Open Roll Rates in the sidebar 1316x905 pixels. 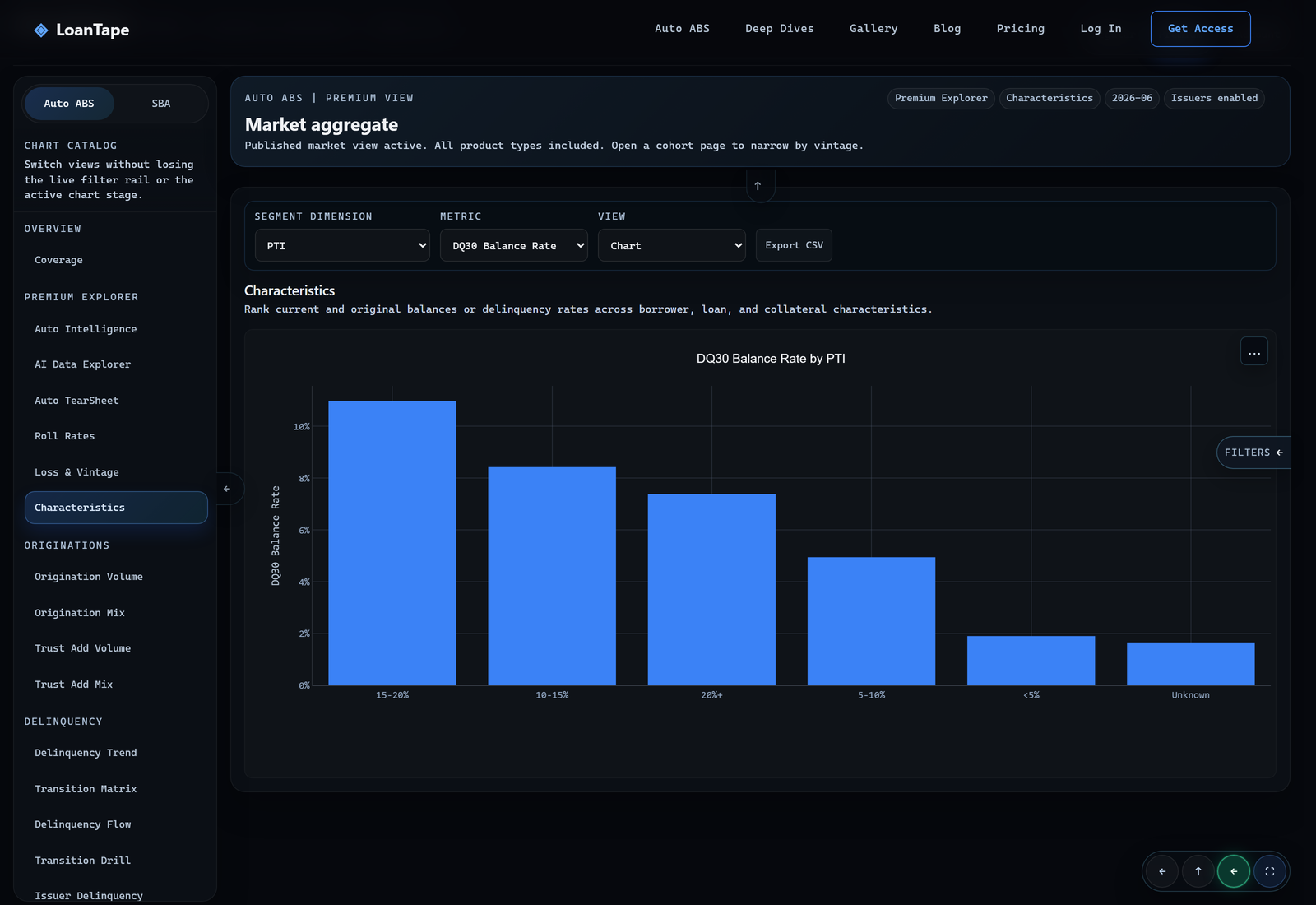116,436
